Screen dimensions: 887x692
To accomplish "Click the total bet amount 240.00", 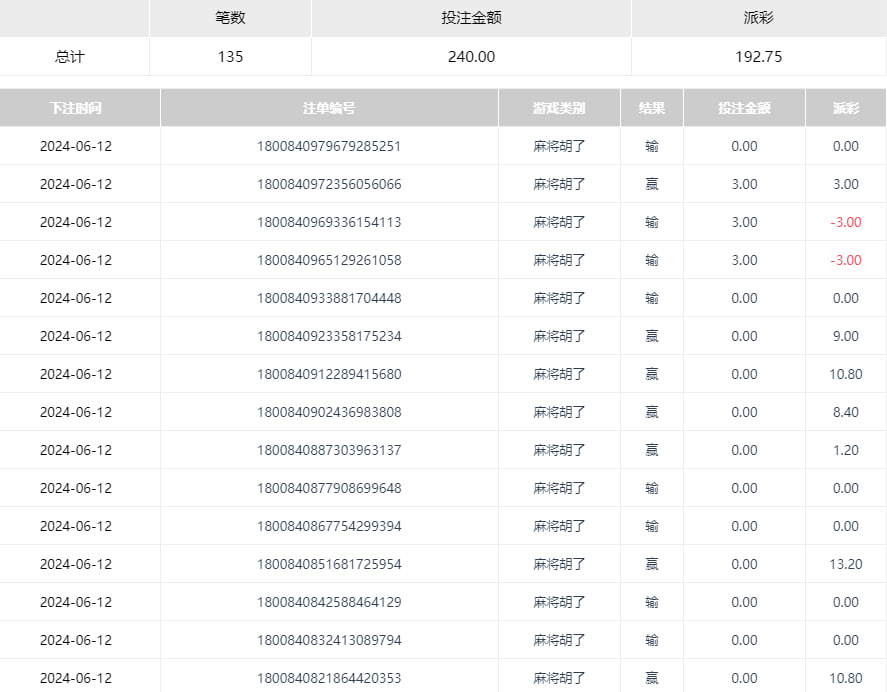I will pos(471,57).
